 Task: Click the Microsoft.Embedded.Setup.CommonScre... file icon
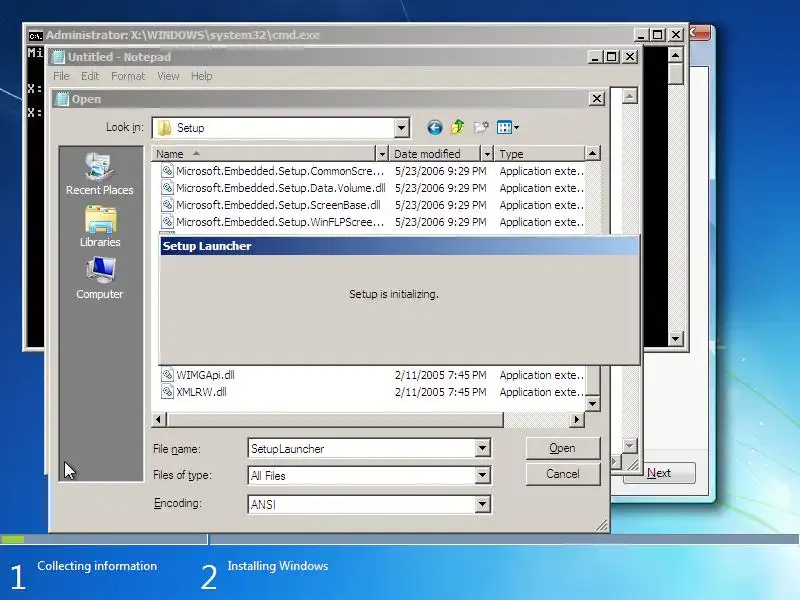167,170
